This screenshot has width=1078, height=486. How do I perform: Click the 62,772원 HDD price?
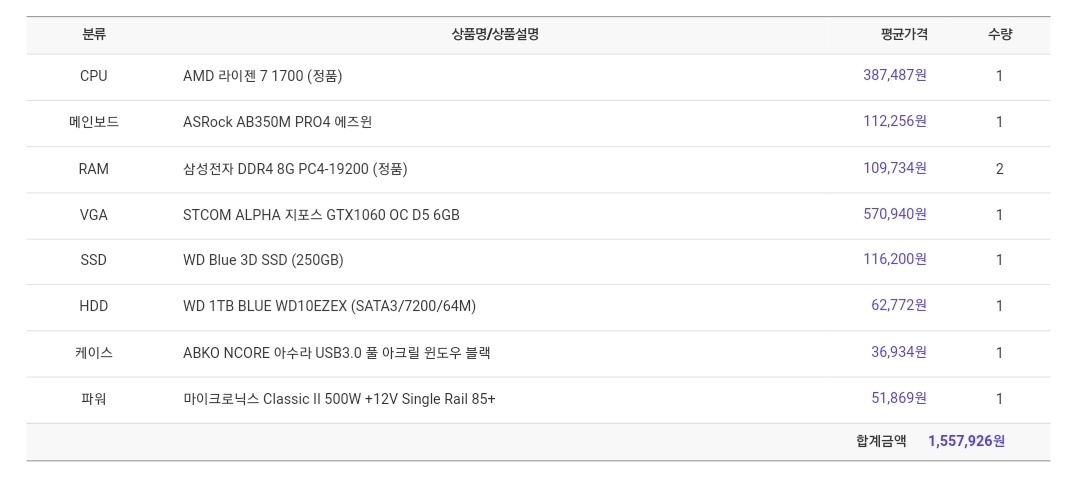(x=899, y=305)
